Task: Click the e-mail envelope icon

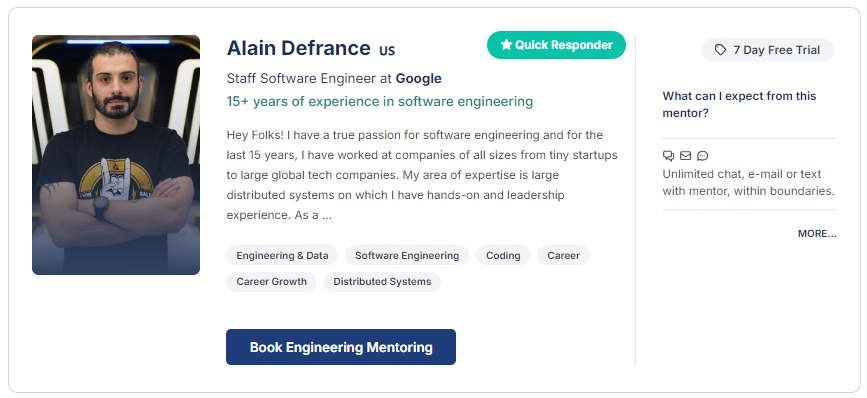Action: click(686, 156)
